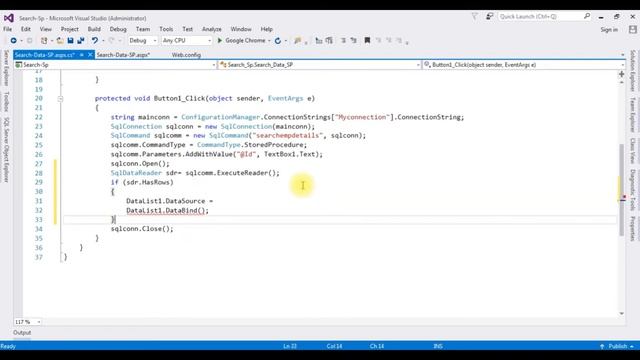Open the Debug configuration dropdown
Image resolution: width=640 pixels, height=360 pixels.
[x=142, y=40]
